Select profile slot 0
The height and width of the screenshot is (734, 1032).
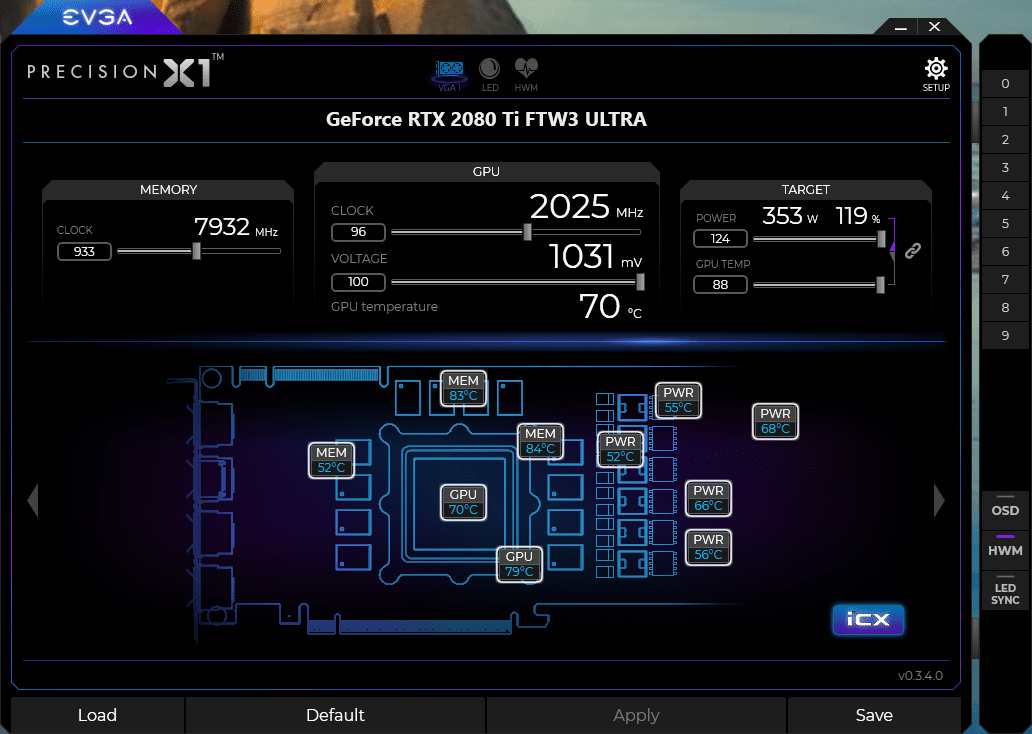tap(1005, 84)
